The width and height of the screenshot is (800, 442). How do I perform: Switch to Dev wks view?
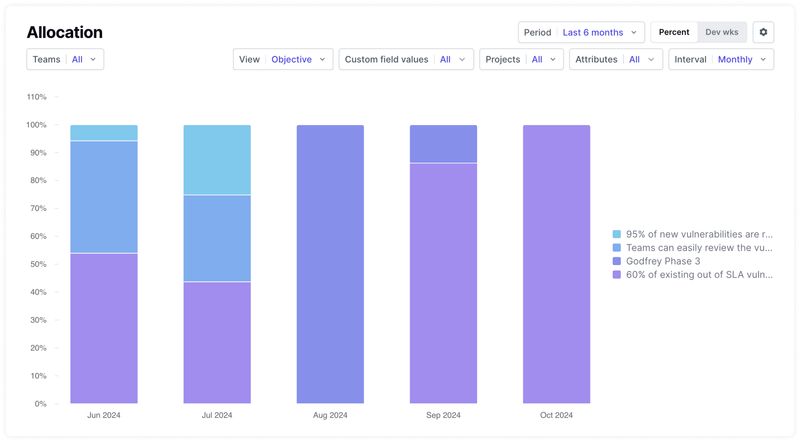[721, 32]
